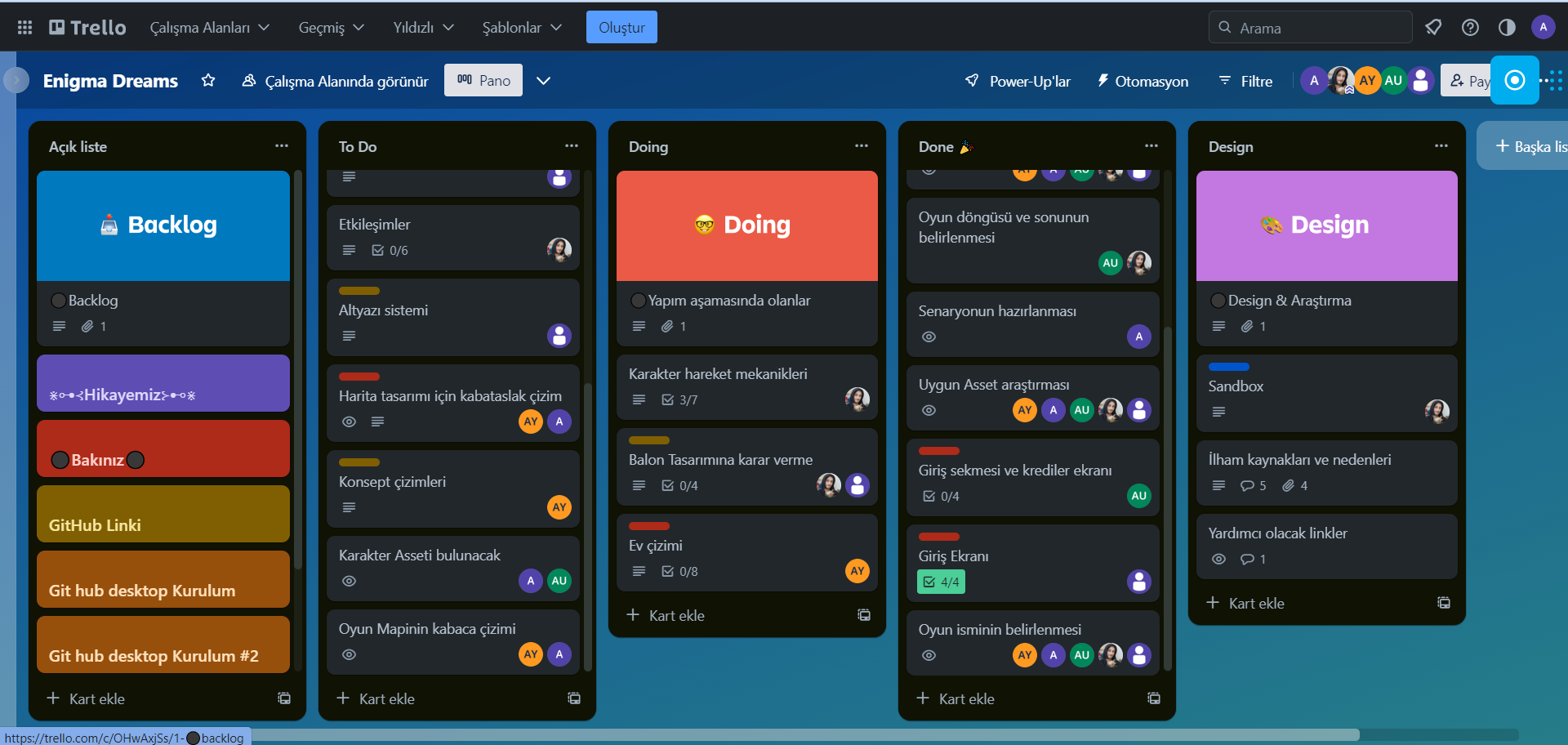Click inside the Arama search field
Screen dimensions: 1568x745
coord(1310,27)
